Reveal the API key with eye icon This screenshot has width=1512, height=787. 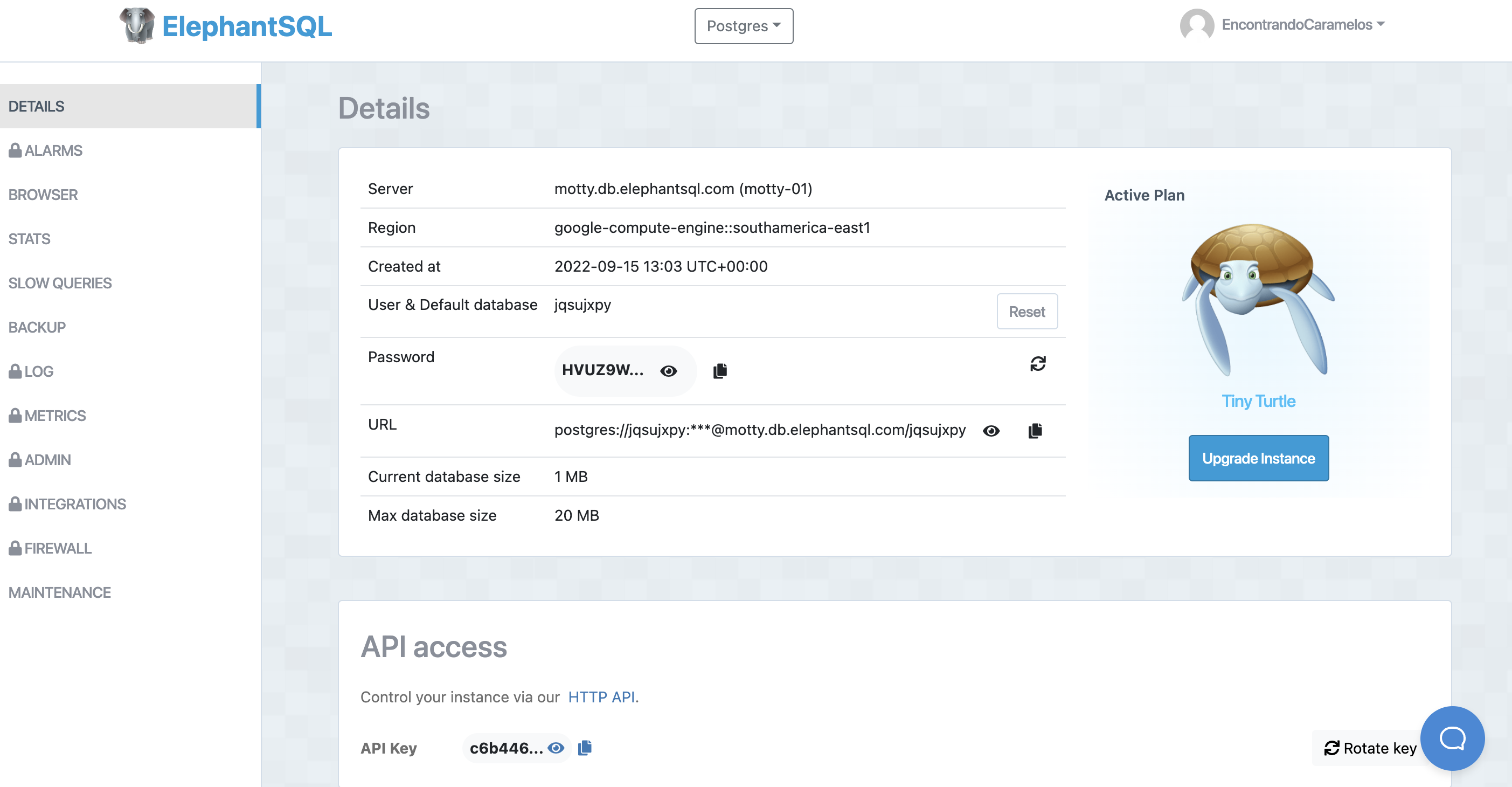(555, 748)
